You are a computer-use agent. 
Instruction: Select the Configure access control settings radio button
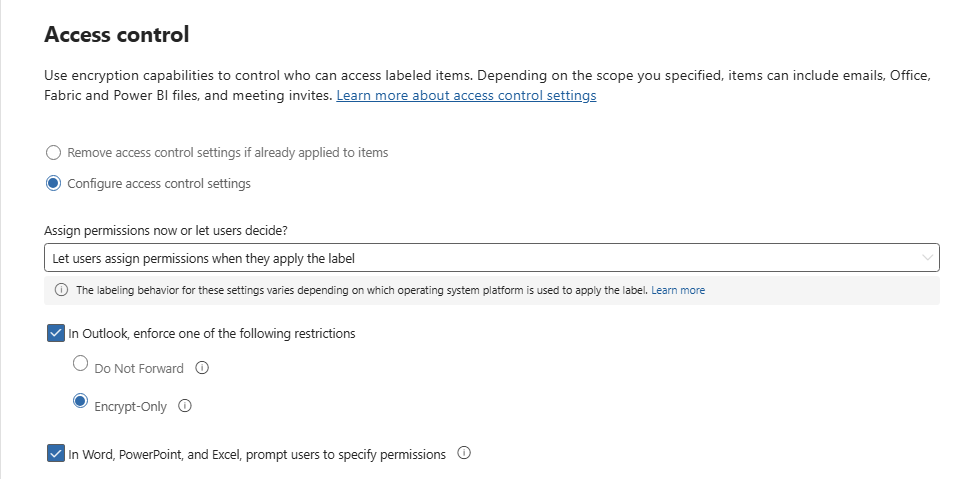[54, 183]
